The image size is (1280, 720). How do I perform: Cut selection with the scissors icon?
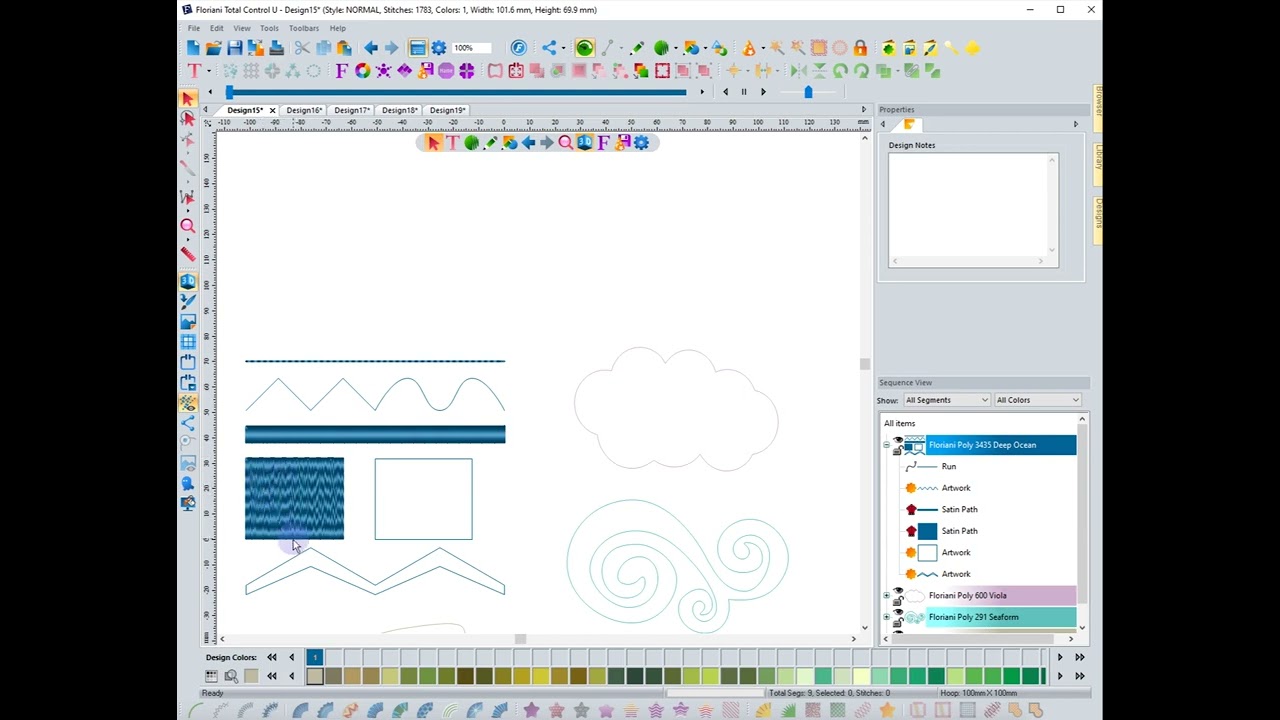(302, 48)
